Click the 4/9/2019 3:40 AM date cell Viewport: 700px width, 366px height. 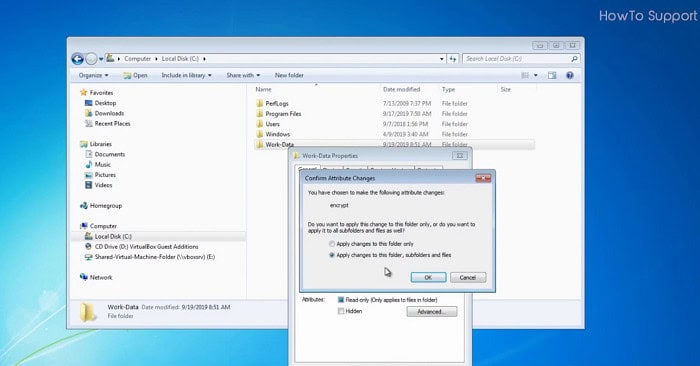[x=405, y=134]
